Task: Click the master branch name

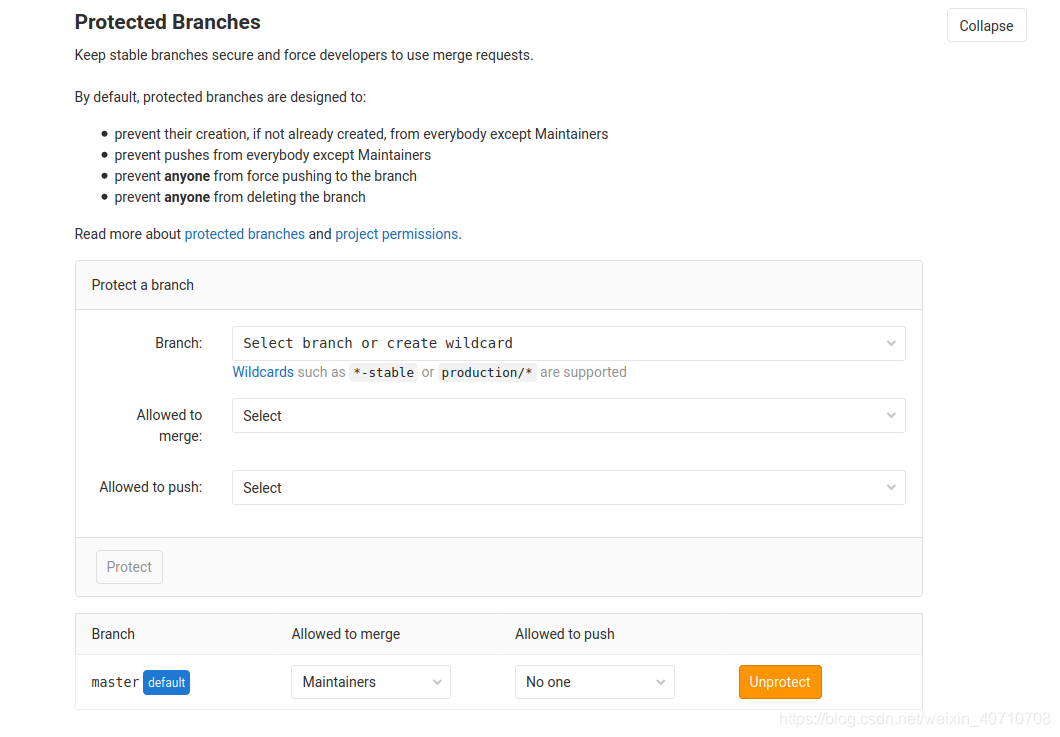Action: (115, 682)
